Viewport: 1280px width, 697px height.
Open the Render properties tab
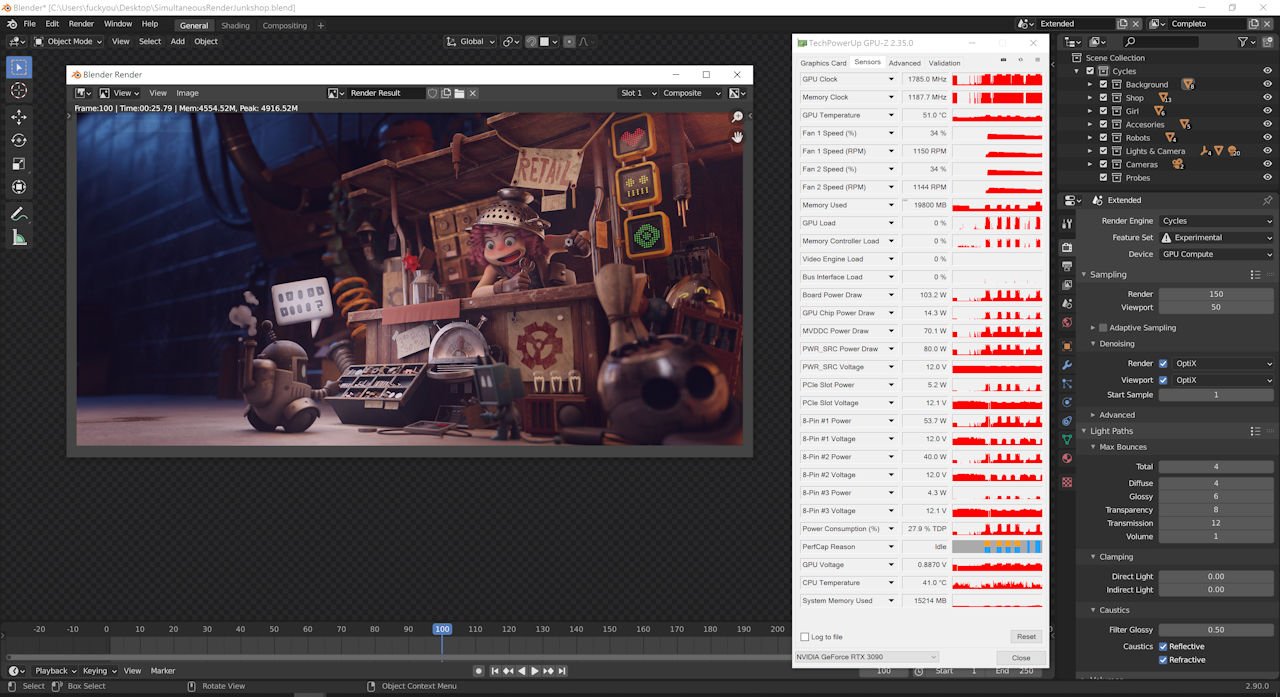tap(1067, 247)
